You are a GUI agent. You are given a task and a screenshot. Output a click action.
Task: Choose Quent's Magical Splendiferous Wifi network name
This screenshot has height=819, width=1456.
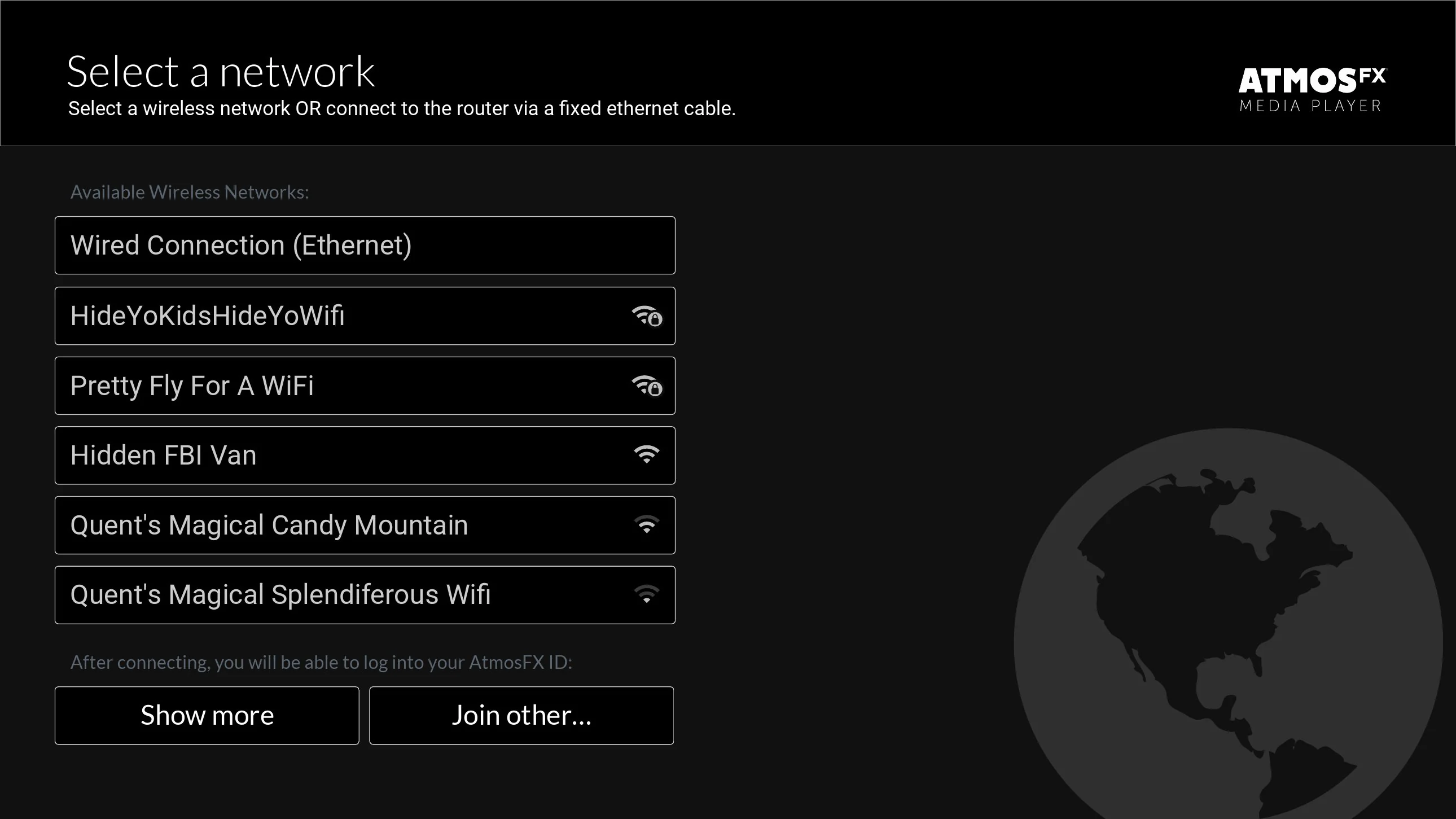click(280, 594)
